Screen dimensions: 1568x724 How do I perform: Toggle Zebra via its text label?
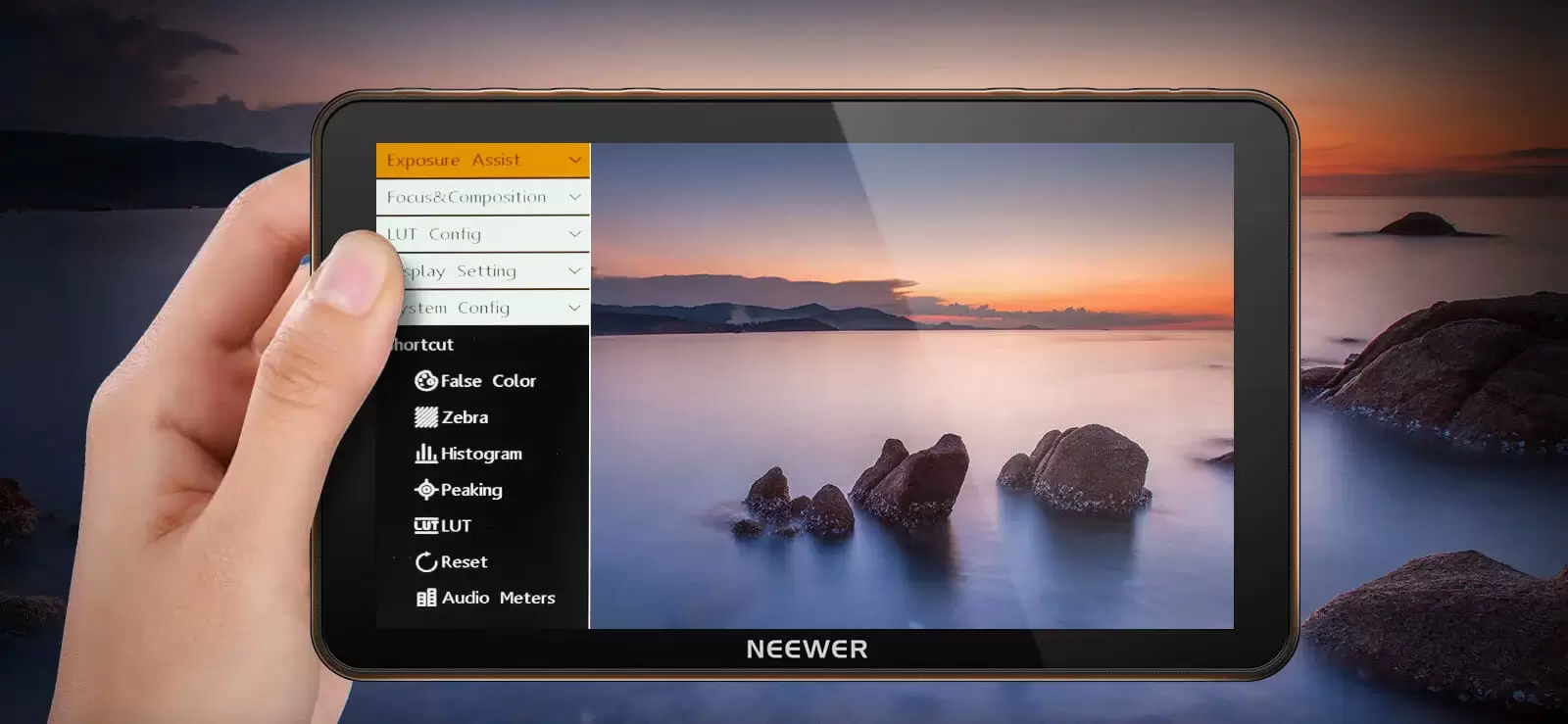coord(465,417)
